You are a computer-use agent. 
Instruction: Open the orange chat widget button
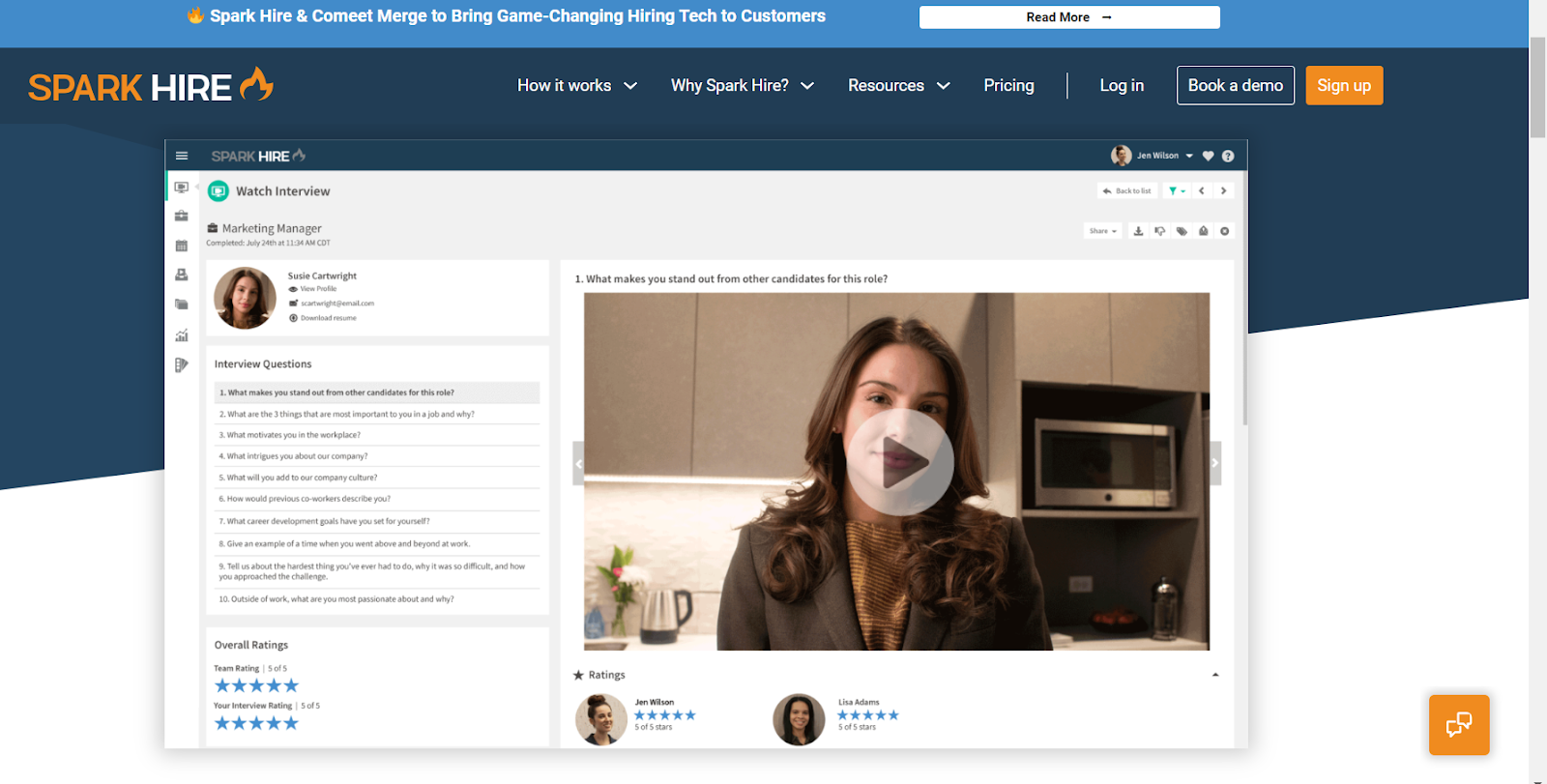point(1459,724)
